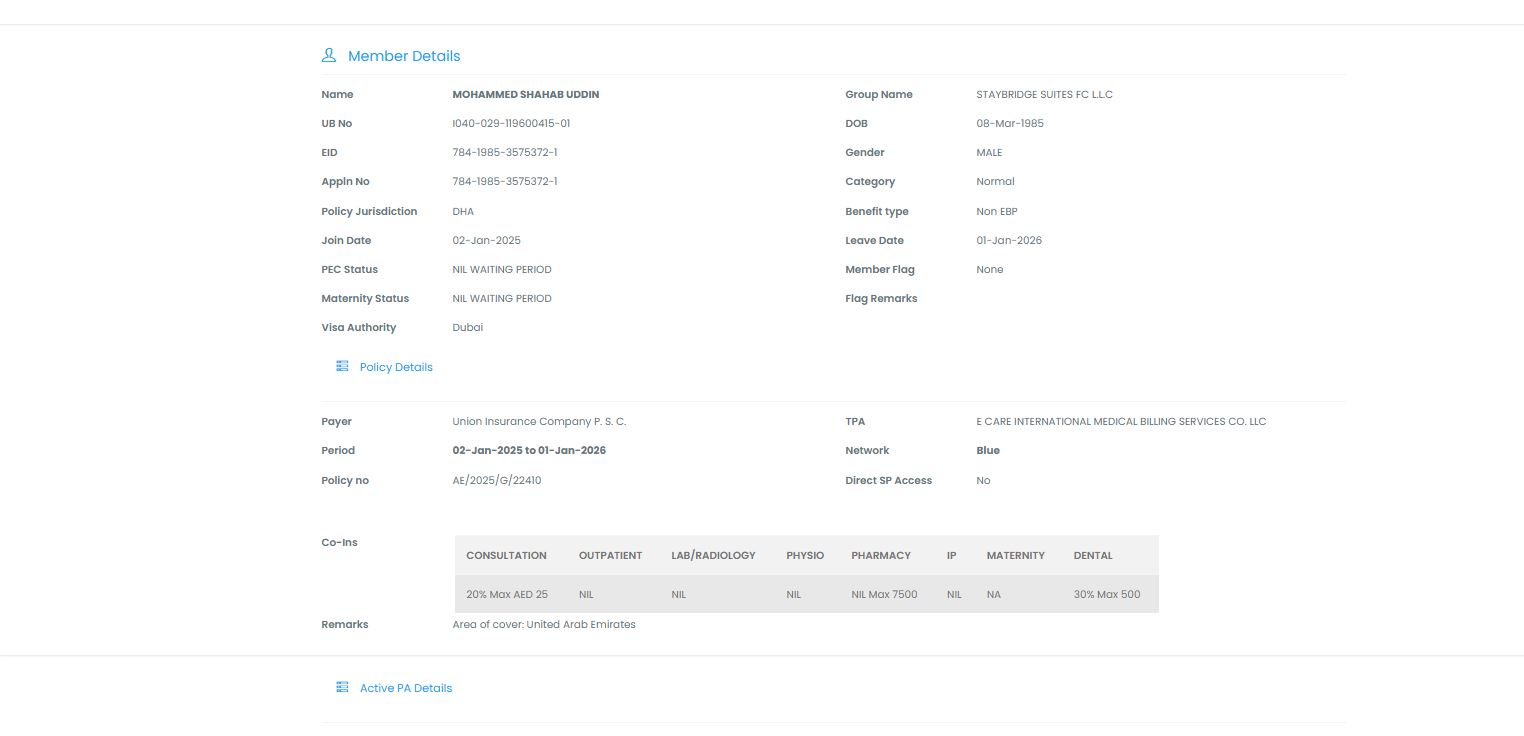
Task: Click the Direct SP Access value No
Action: click(983, 480)
